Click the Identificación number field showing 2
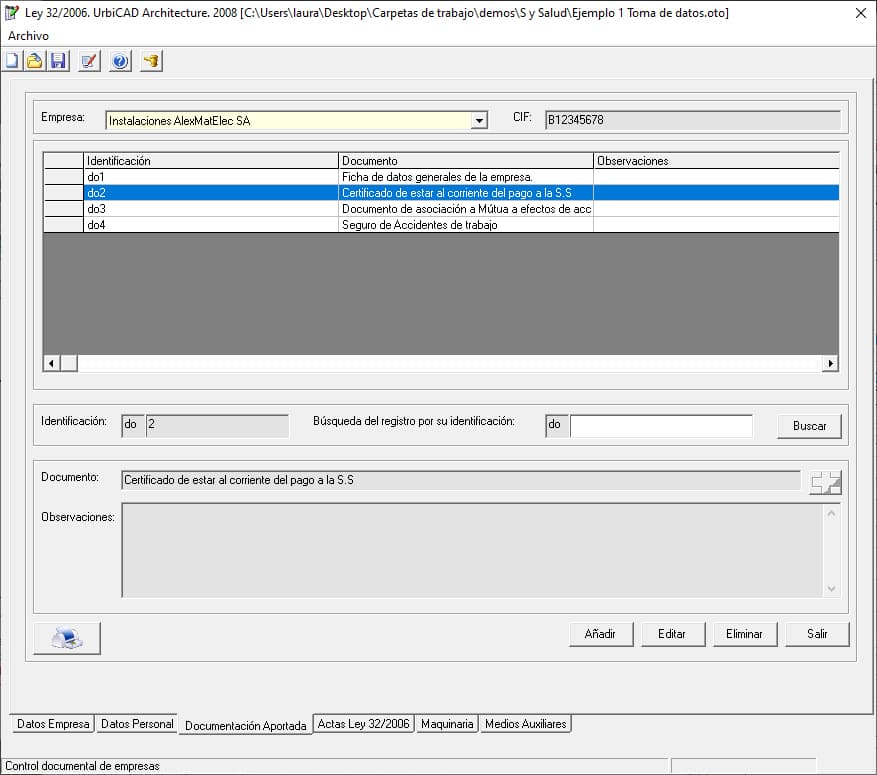 tap(217, 426)
